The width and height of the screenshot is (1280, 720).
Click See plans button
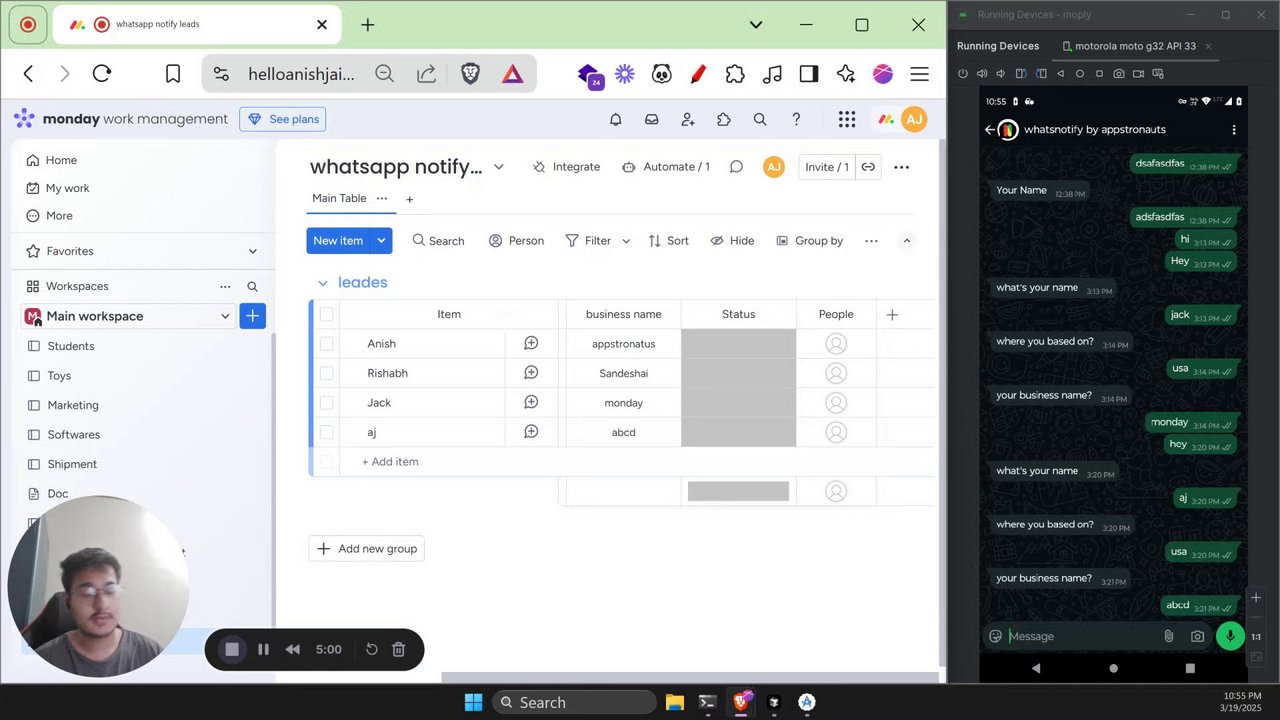coord(283,119)
